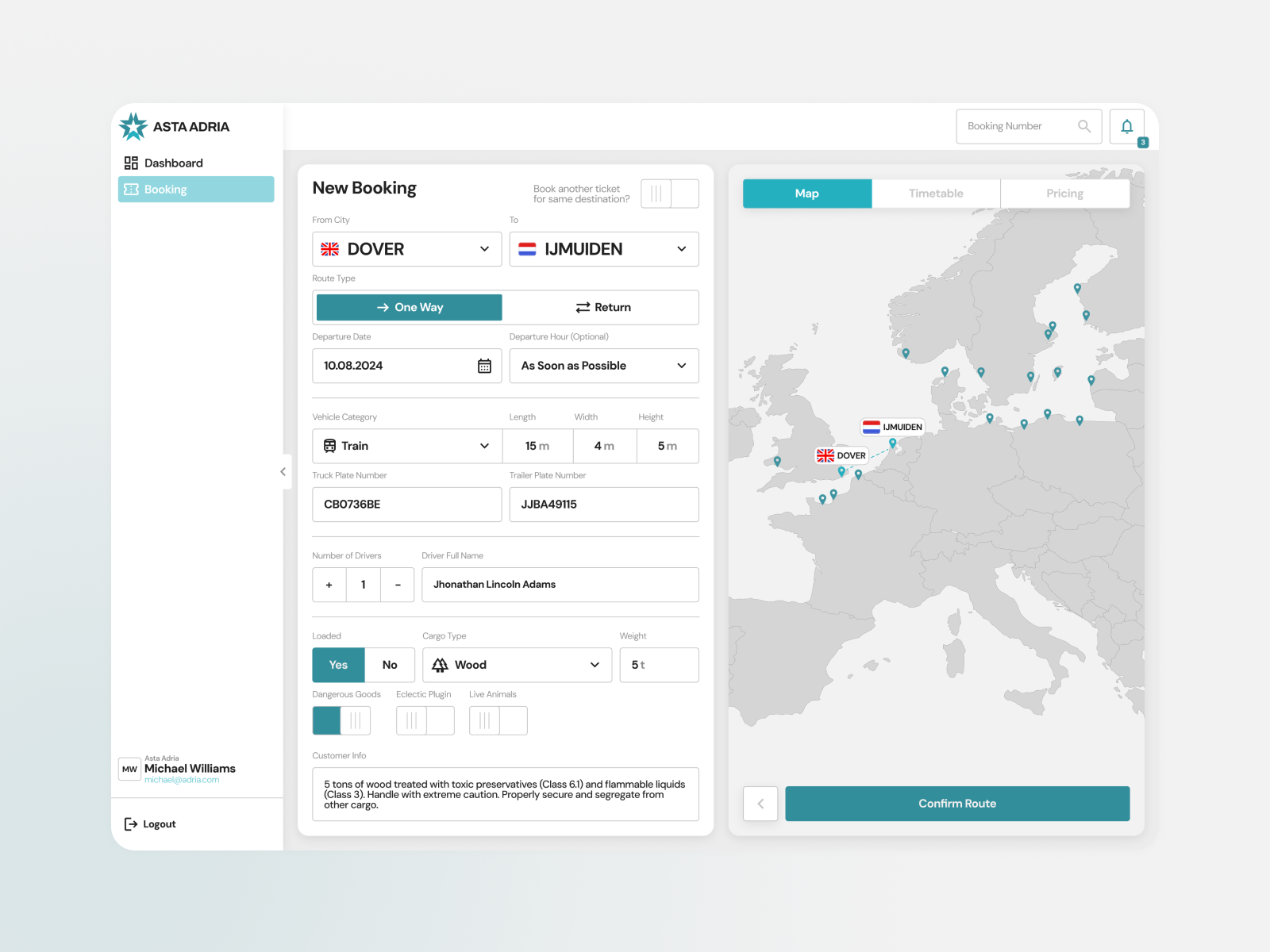Open Departure Hour dropdown

click(x=604, y=366)
